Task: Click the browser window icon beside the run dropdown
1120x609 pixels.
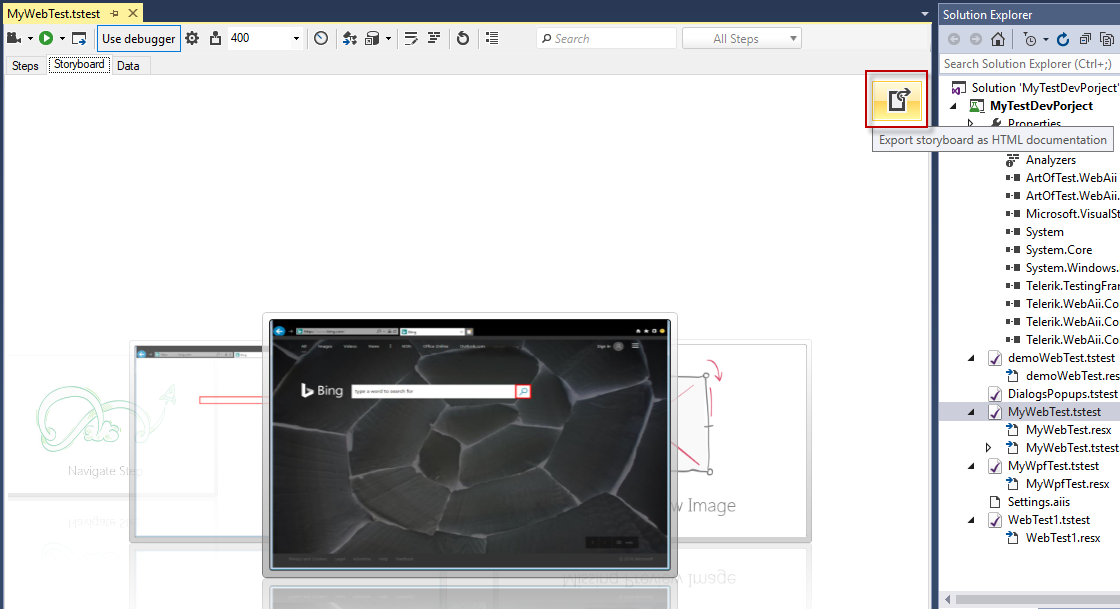Action: click(79, 39)
